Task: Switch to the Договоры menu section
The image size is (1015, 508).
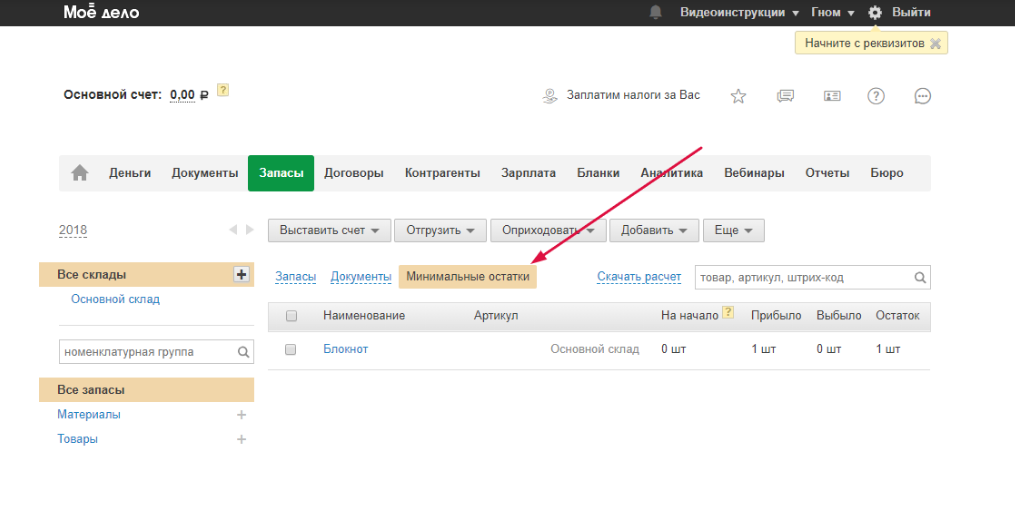Action: coord(354,173)
